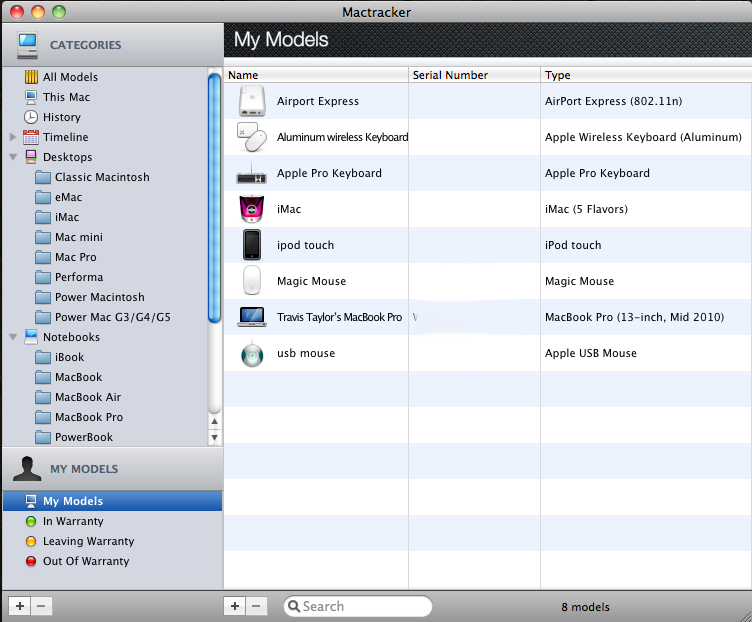
Task: Click the ipod touch device icon
Action: pyautogui.click(x=252, y=245)
